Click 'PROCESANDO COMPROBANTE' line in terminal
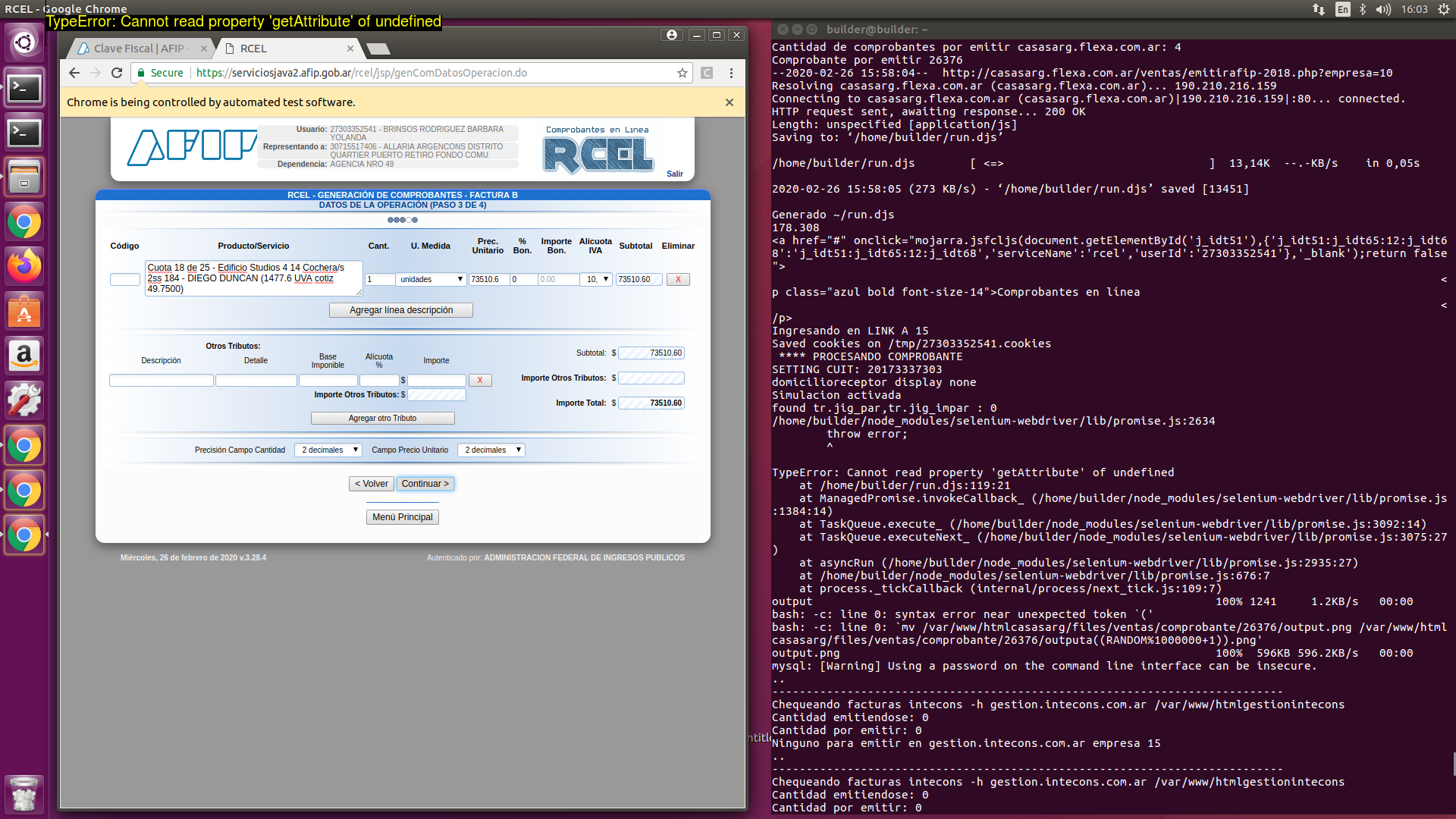 [x=871, y=356]
